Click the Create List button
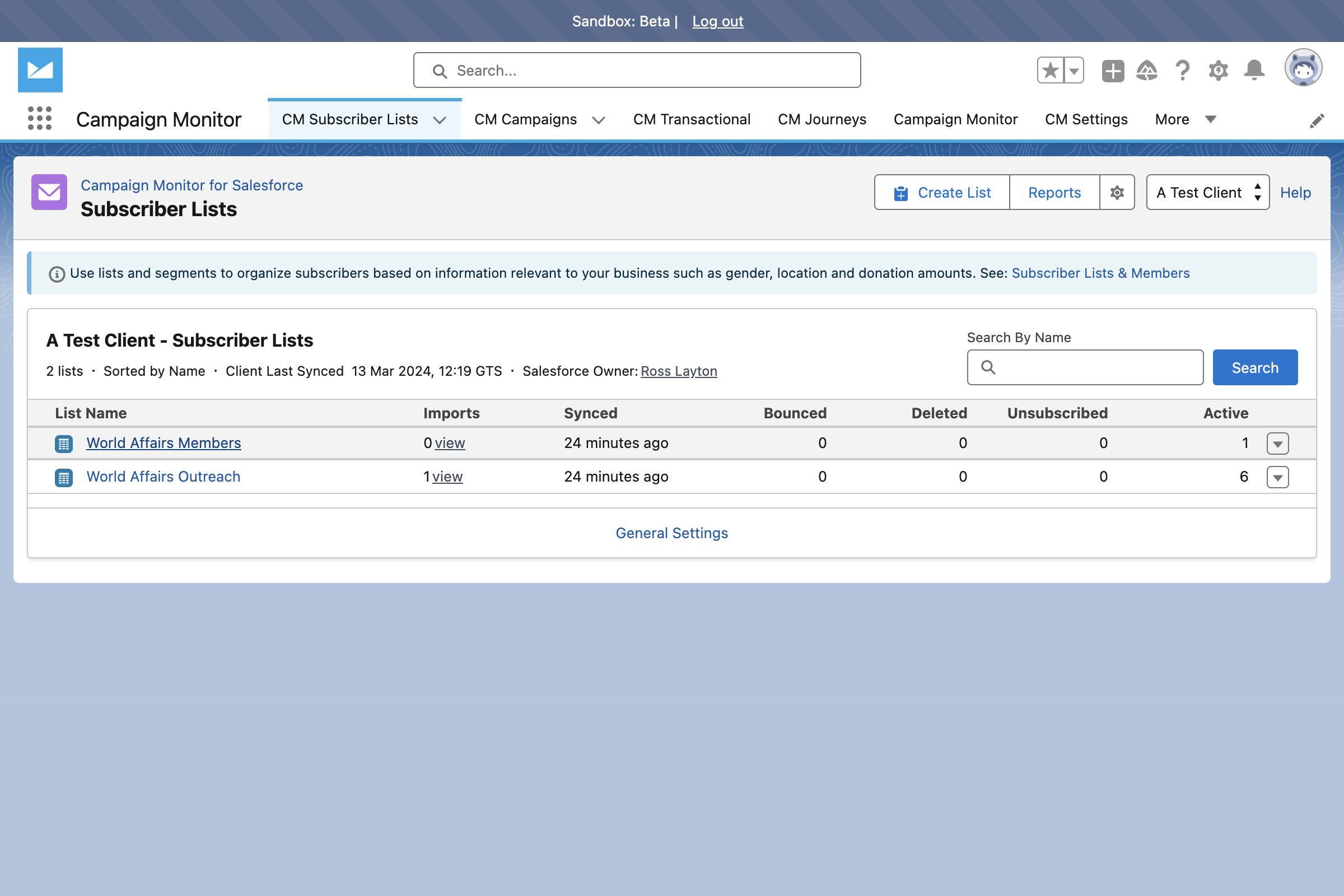The width and height of the screenshot is (1344, 896). [942, 193]
